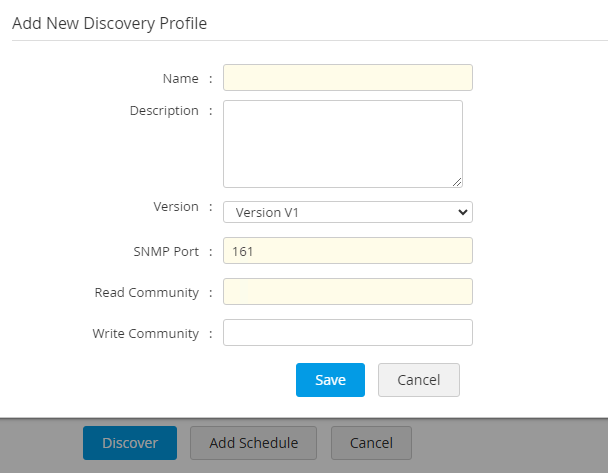Click the Add Schedule button
This screenshot has width=608, height=473.
252,443
